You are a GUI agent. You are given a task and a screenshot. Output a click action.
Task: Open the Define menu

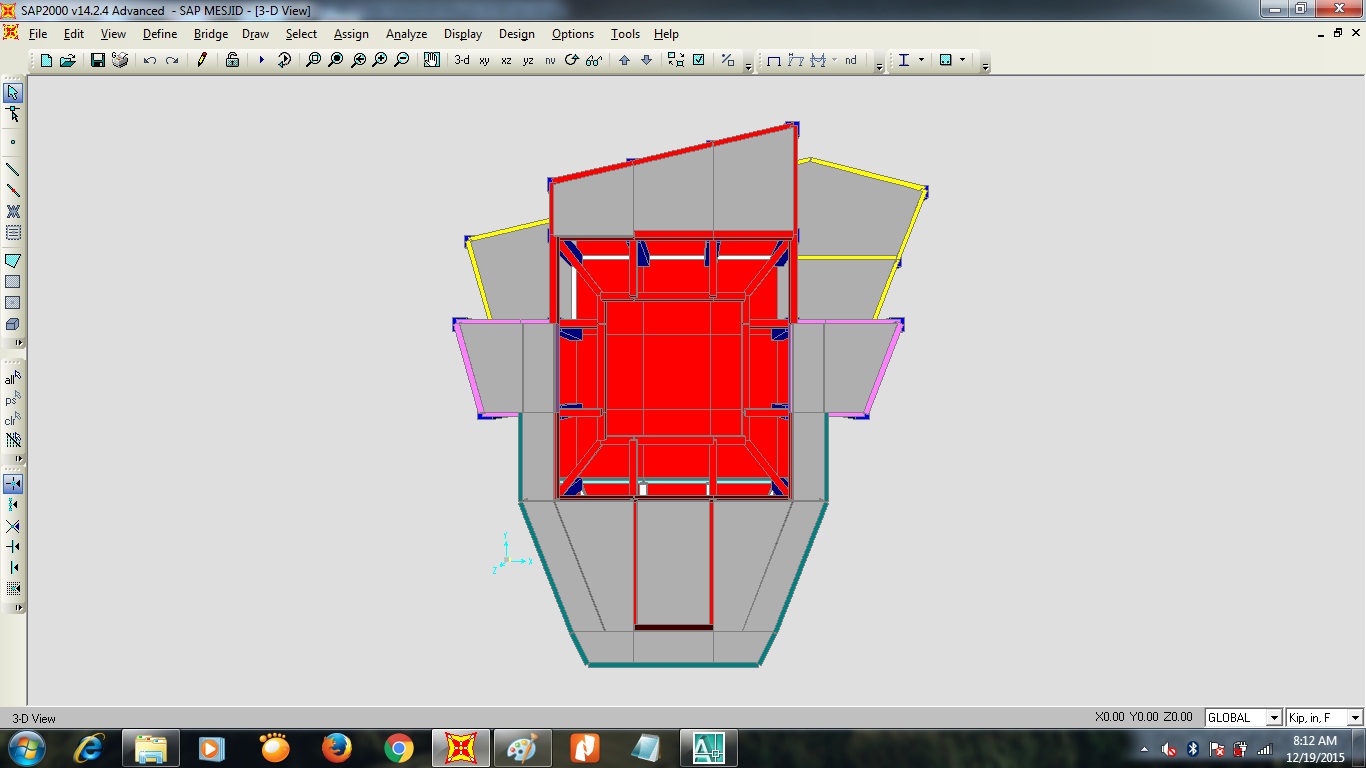pyautogui.click(x=160, y=34)
